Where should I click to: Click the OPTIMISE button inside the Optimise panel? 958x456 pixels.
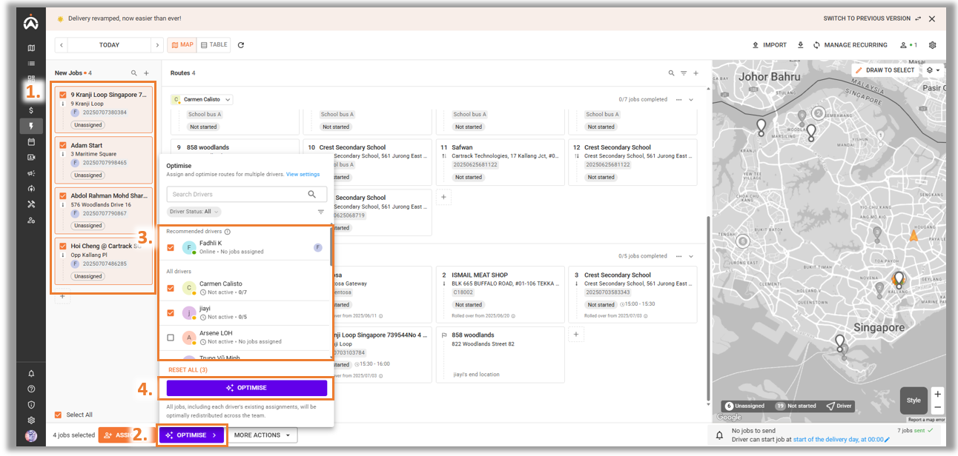coord(247,388)
